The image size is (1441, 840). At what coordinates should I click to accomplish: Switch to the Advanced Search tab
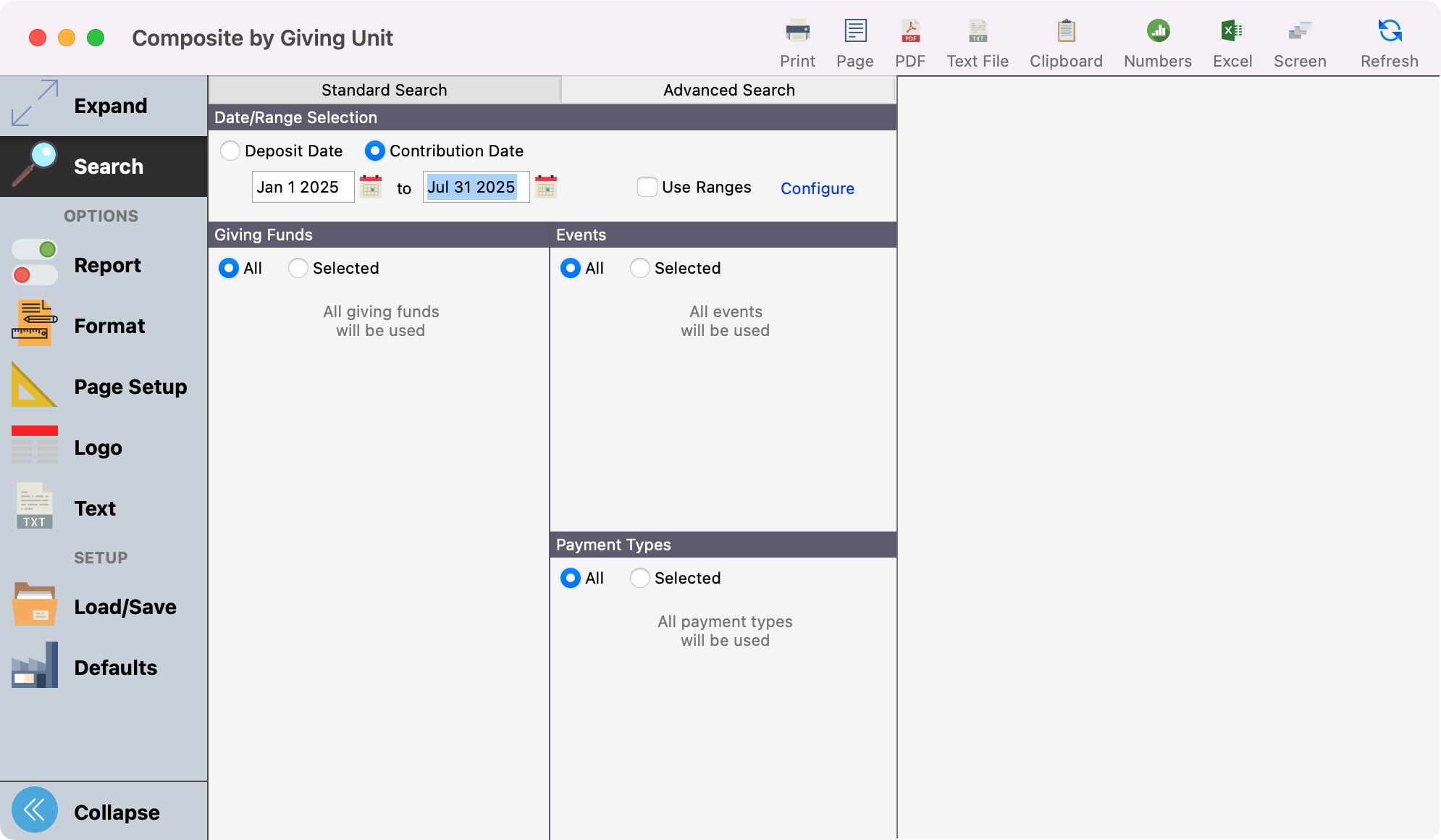coord(728,90)
